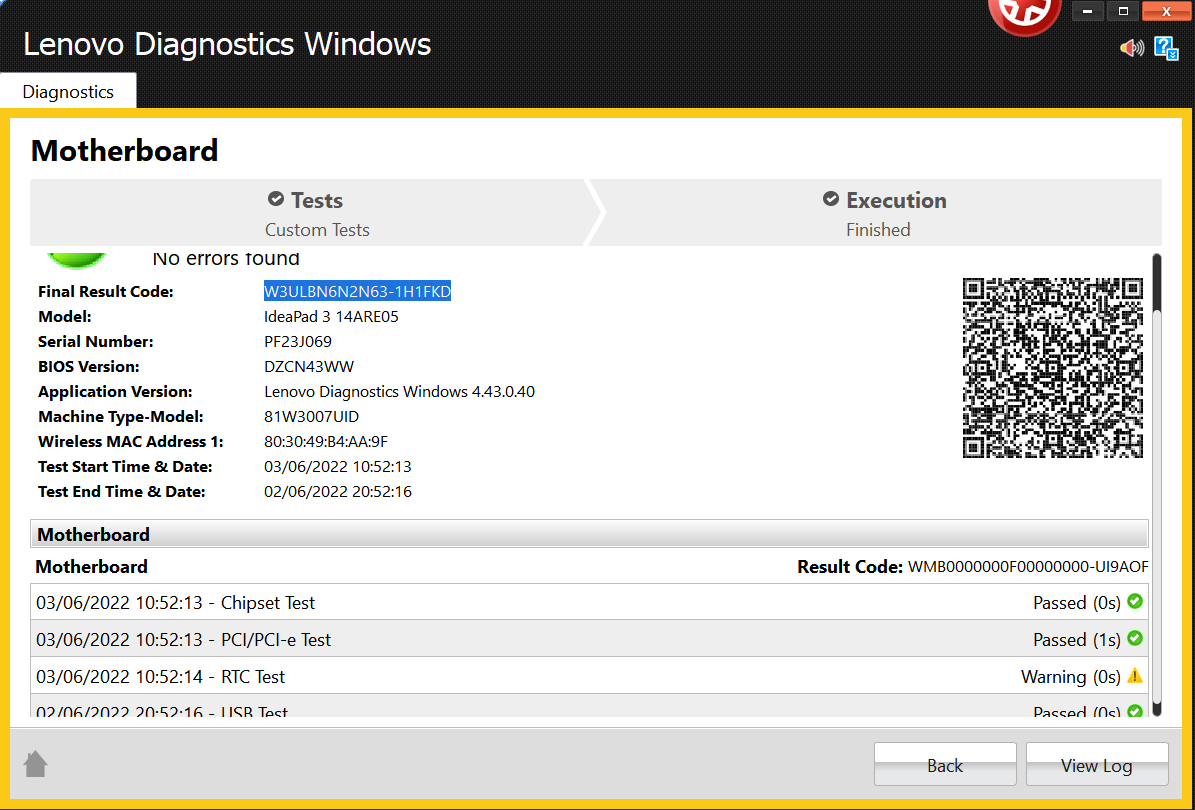The image size is (1195, 810).
Task: Click the vertical scrollbar of results
Action: 1156,485
